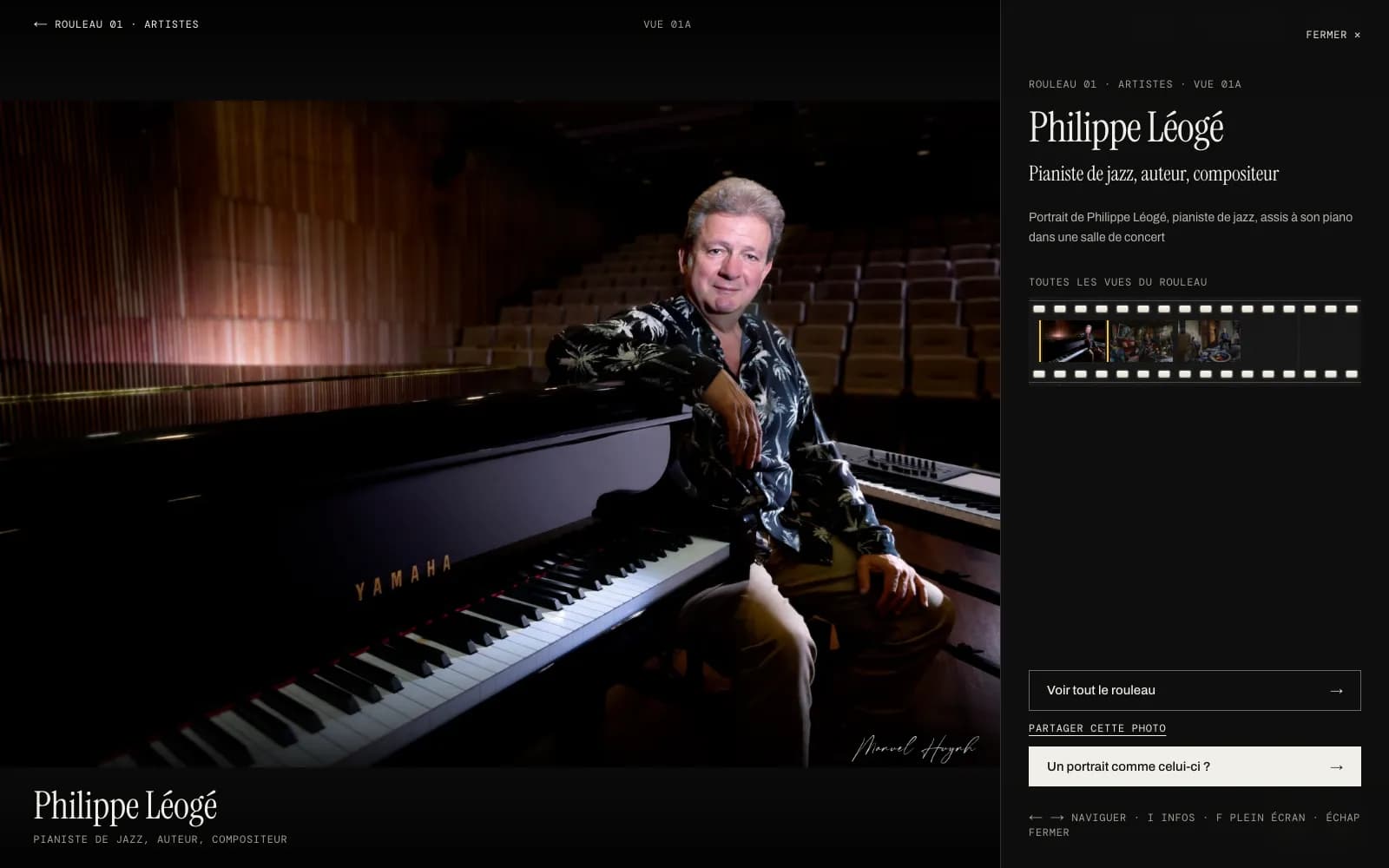
Task: Click the uppercase caption under bottom-left name
Action: 161,839
